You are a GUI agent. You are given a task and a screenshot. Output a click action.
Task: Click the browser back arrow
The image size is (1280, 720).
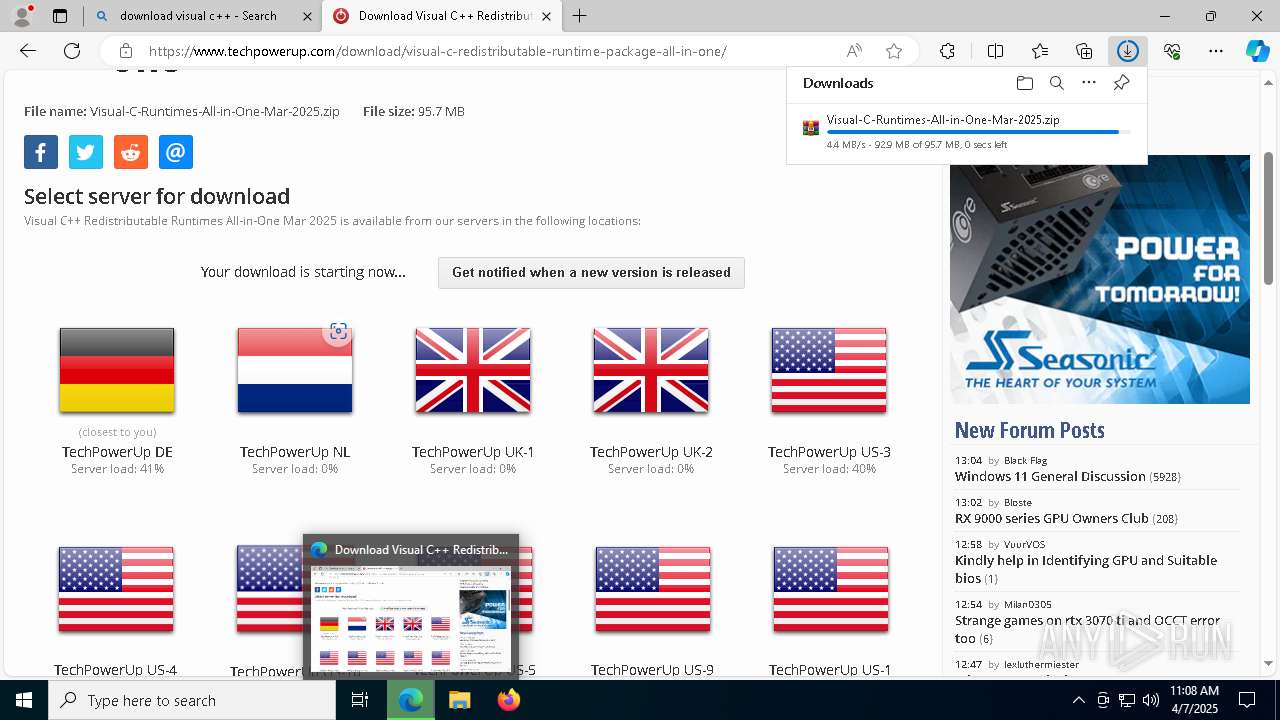tap(28, 51)
